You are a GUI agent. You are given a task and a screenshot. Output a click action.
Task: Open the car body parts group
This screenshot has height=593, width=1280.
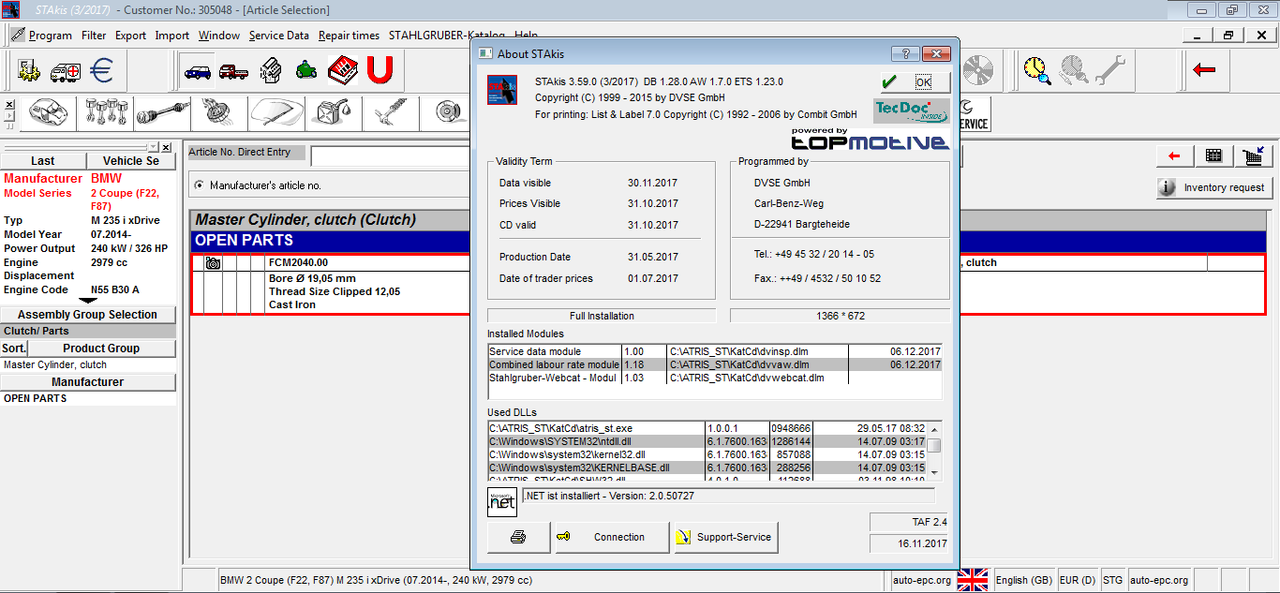[x=50, y=113]
